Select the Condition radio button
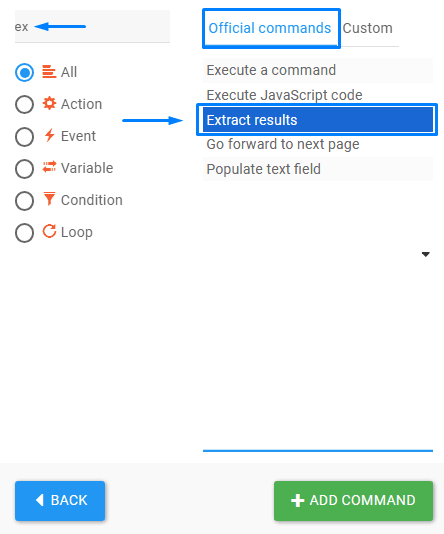The height and width of the screenshot is (534, 444). point(25,201)
